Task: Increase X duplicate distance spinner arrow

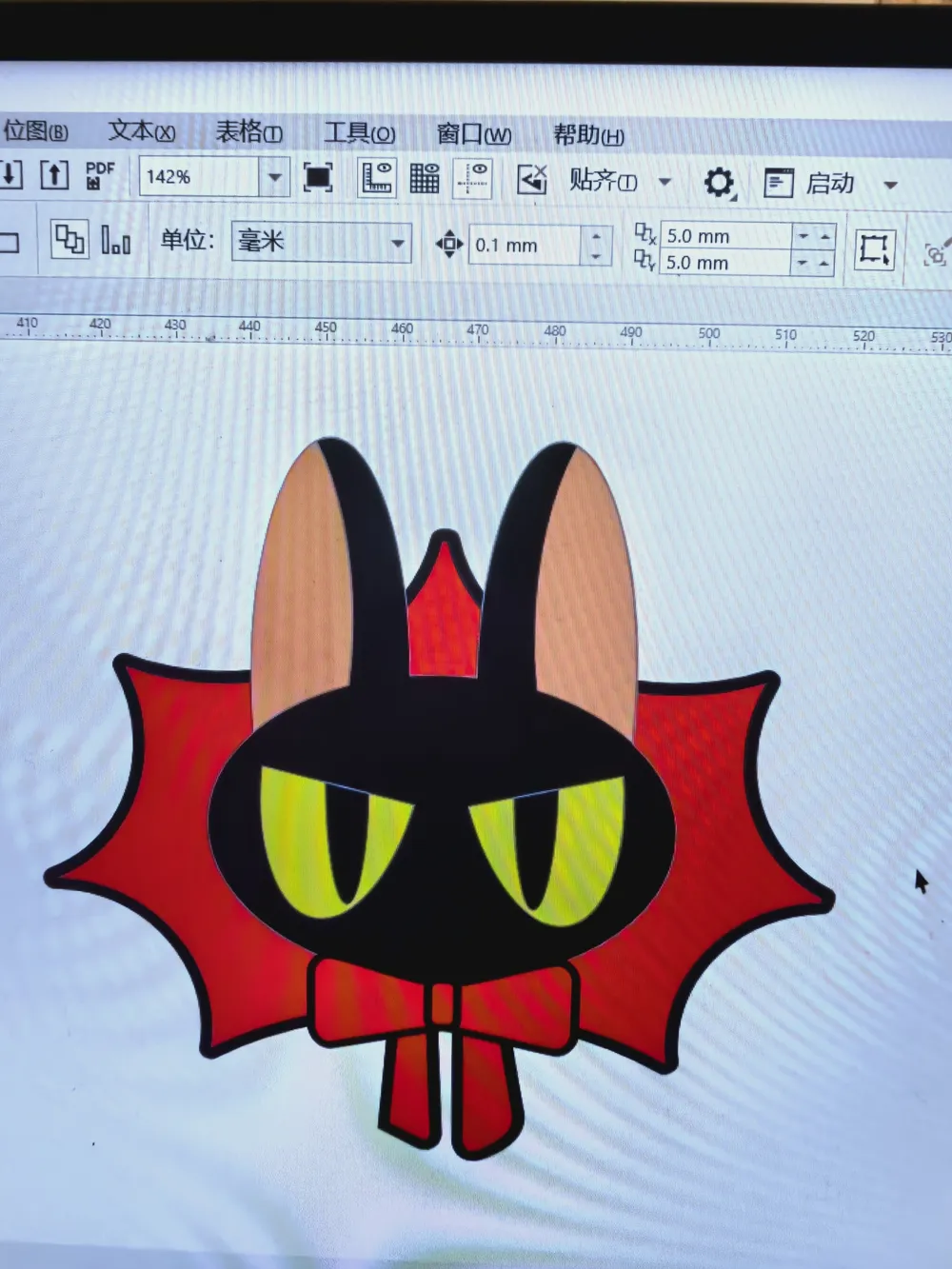Action: click(x=824, y=236)
